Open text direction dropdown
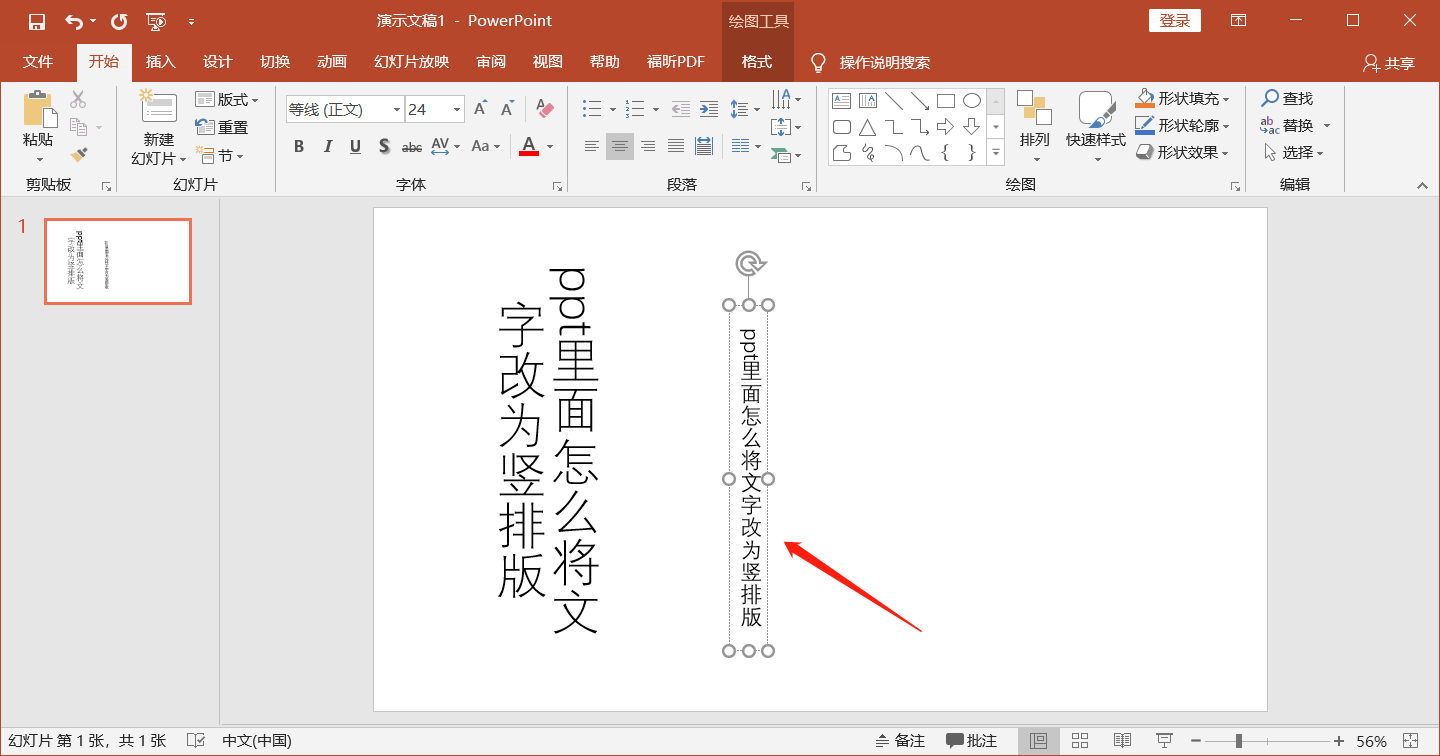 [787, 100]
